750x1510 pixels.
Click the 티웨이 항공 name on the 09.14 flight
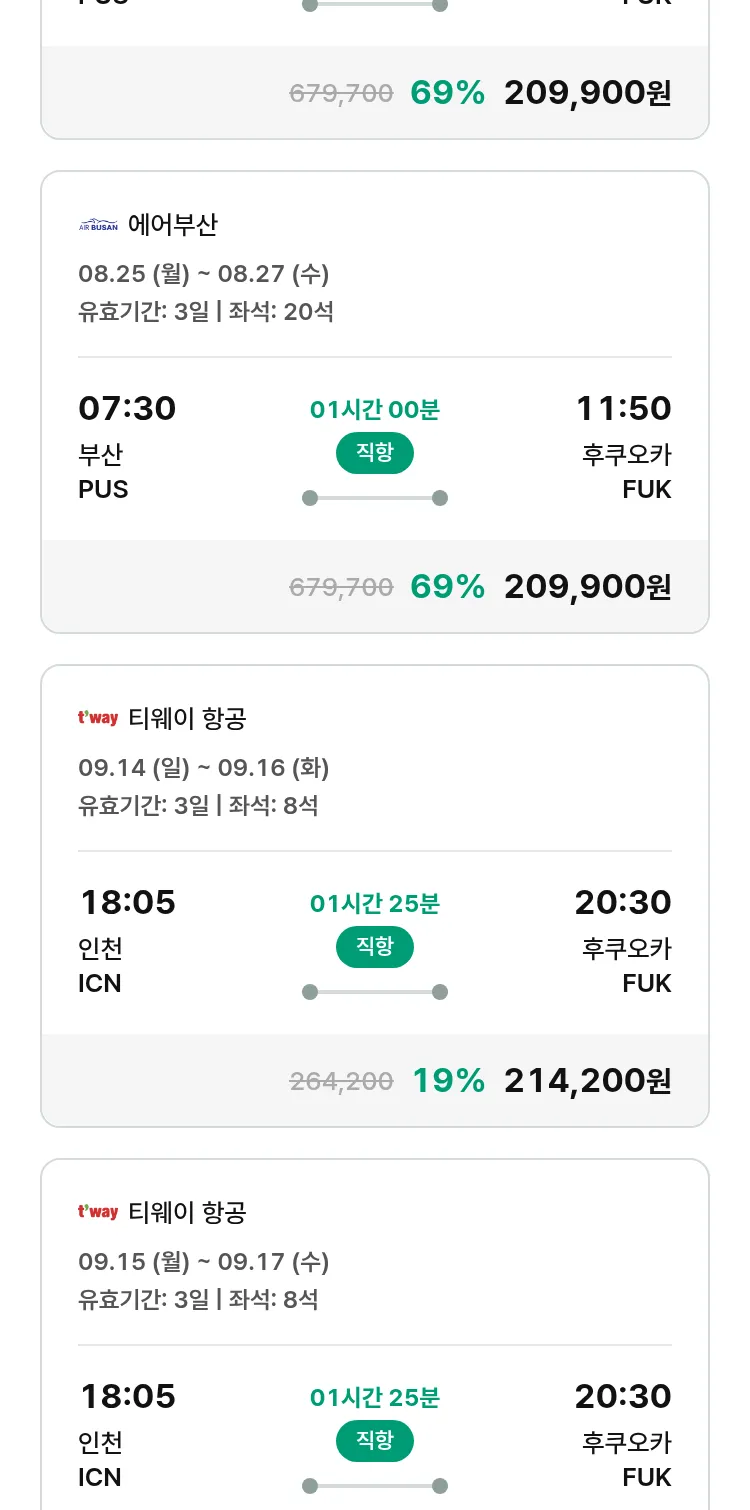(x=188, y=718)
